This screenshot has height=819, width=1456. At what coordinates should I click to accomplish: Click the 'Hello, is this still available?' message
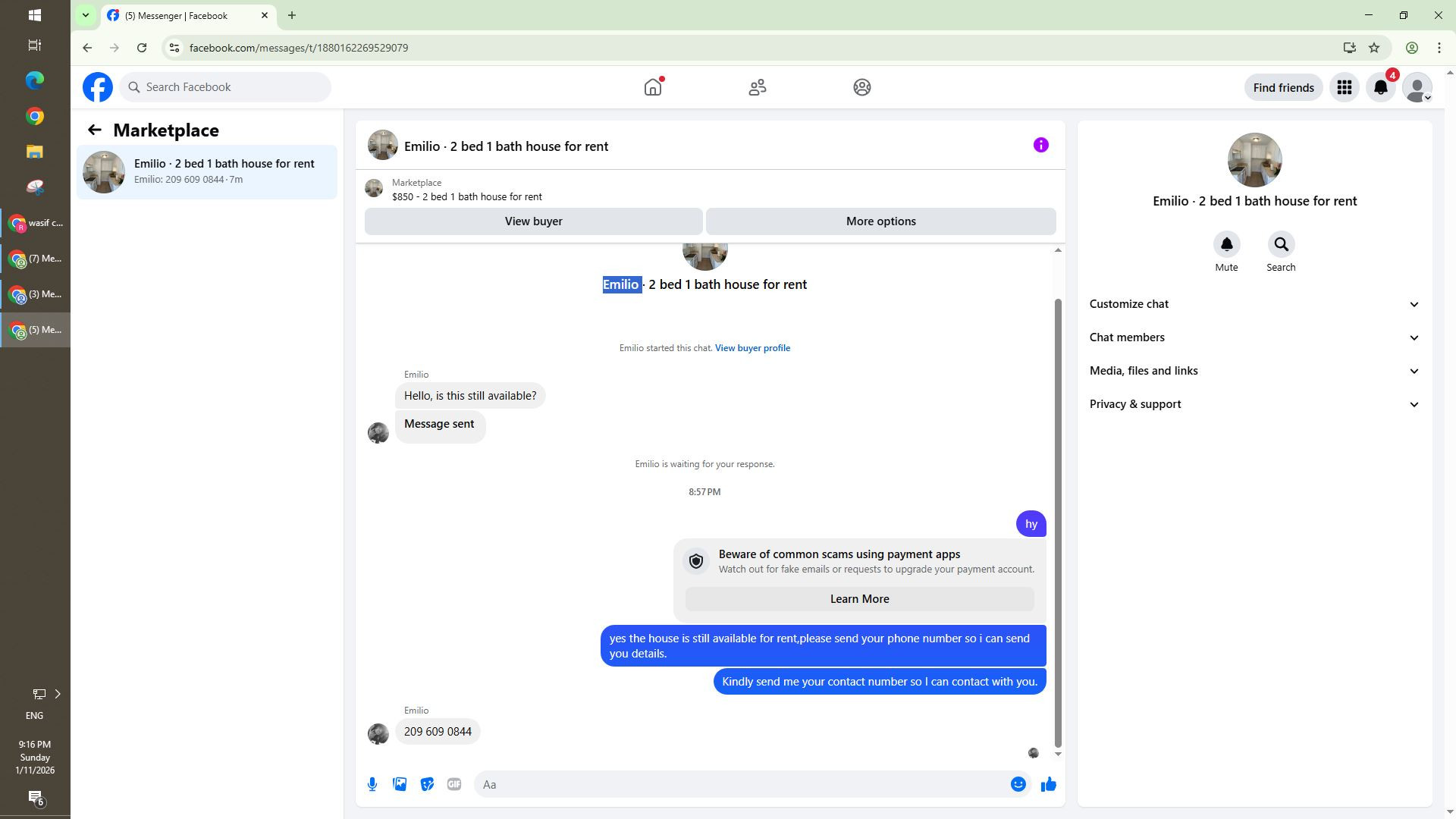pos(470,396)
